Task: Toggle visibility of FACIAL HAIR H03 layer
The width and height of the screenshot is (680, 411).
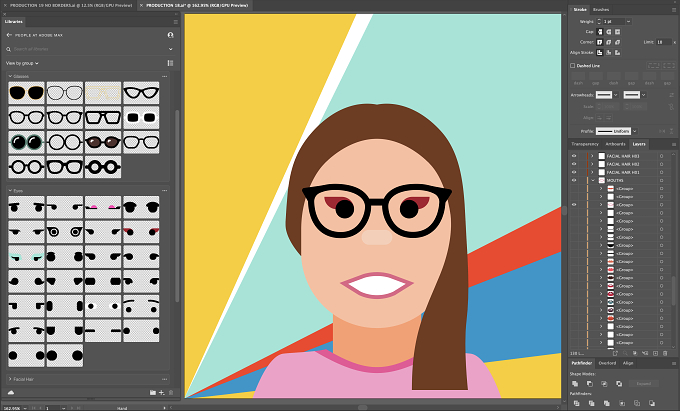Action: (574, 156)
